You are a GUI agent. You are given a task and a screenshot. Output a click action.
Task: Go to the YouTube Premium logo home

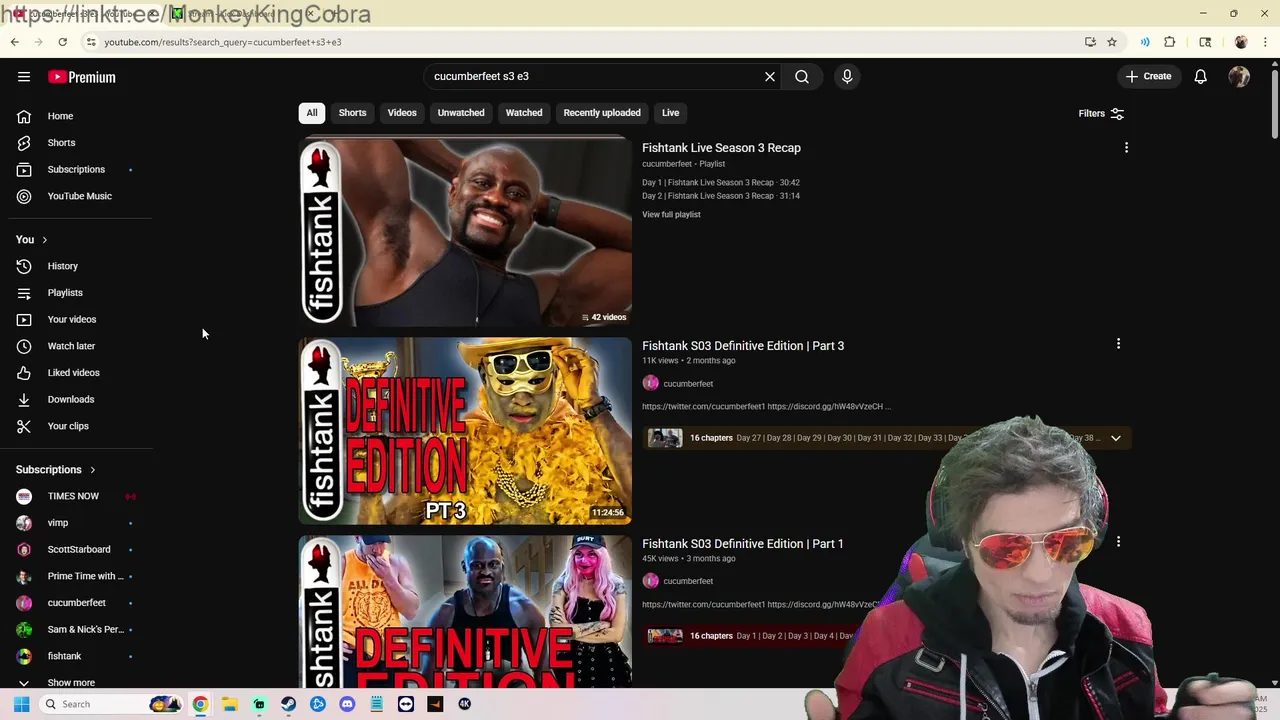[82, 77]
